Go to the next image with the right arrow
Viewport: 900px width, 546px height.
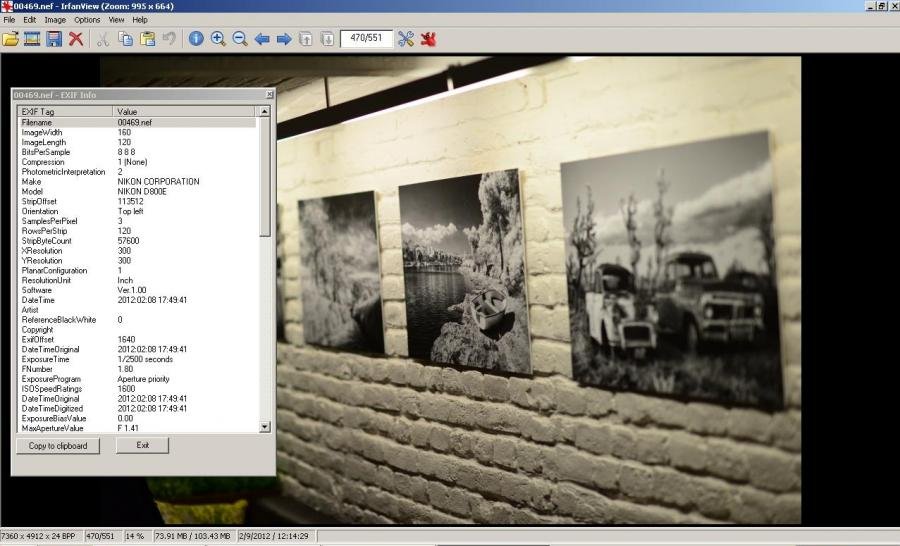tap(284, 39)
